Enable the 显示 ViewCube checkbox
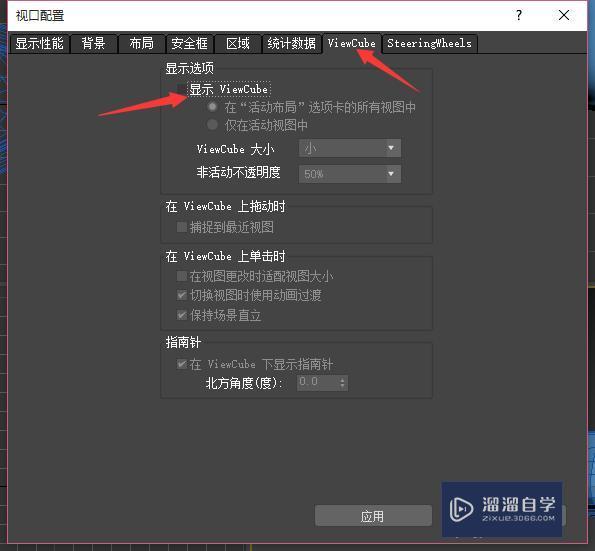This screenshot has height=551, width=595. coord(182,90)
